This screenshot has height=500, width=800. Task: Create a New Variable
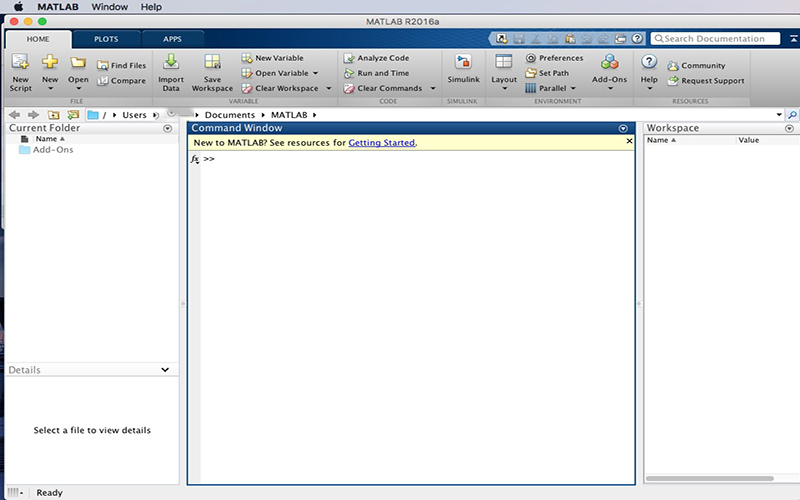[x=272, y=58]
